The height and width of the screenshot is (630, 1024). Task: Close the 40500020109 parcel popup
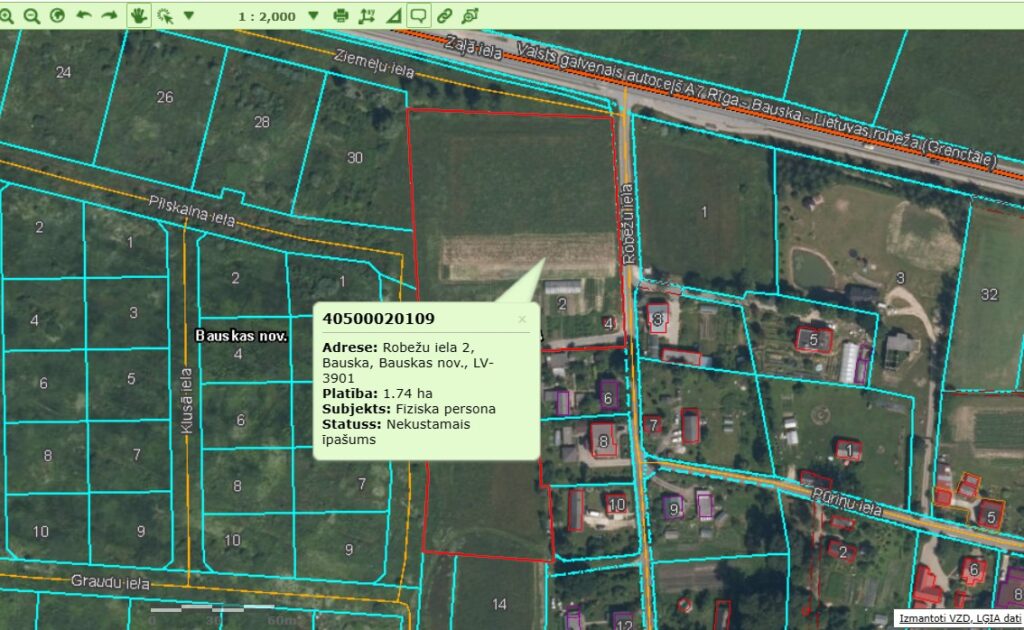pyautogui.click(x=521, y=319)
